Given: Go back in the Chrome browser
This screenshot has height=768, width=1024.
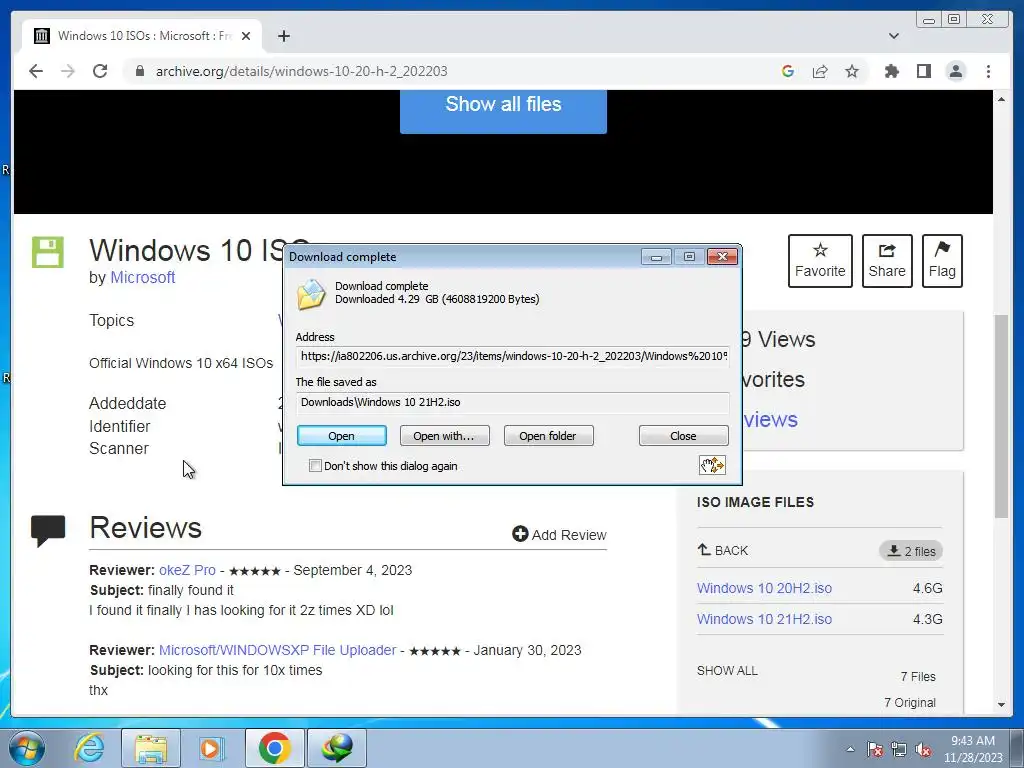Looking at the screenshot, I should 36,71.
